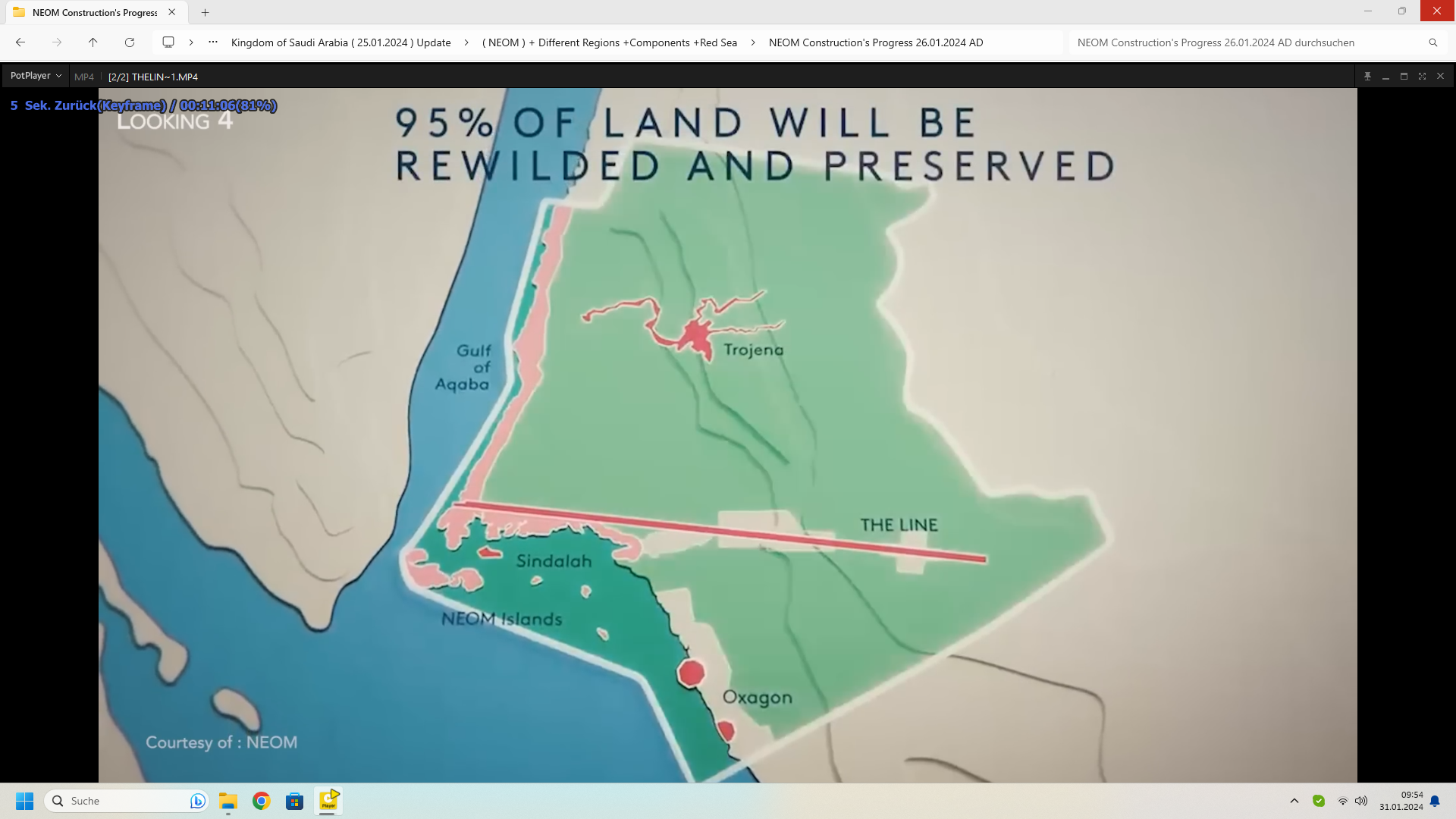Go up one folder level
The width and height of the screenshot is (1456, 819).
click(x=93, y=42)
